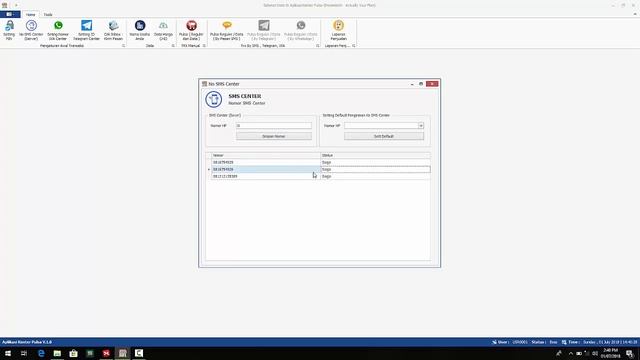Click the Time entry in status bar
The height and width of the screenshot is (360, 640).
[599, 342]
